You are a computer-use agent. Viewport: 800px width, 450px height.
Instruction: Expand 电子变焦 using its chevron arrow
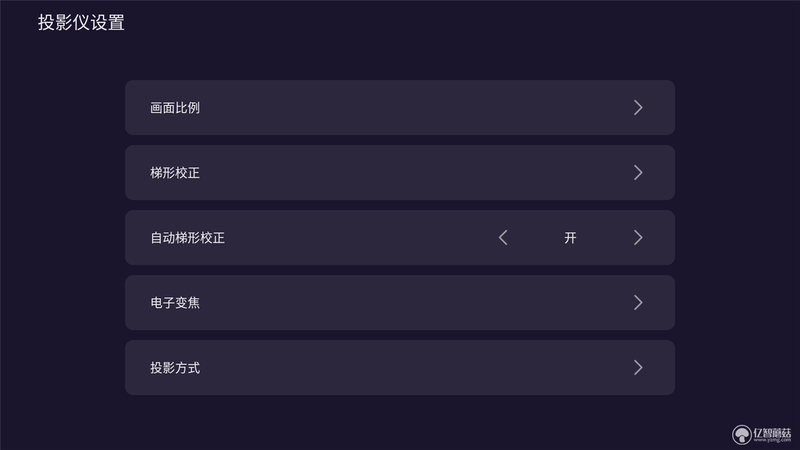pyautogui.click(x=638, y=303)
